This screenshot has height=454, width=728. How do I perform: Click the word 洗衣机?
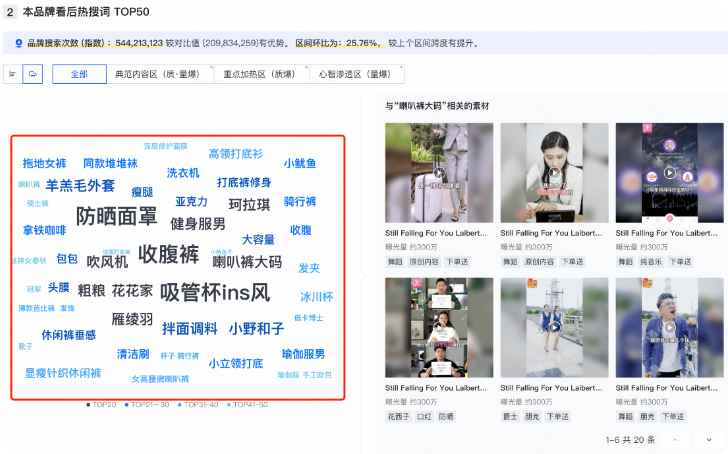(183, 173)
